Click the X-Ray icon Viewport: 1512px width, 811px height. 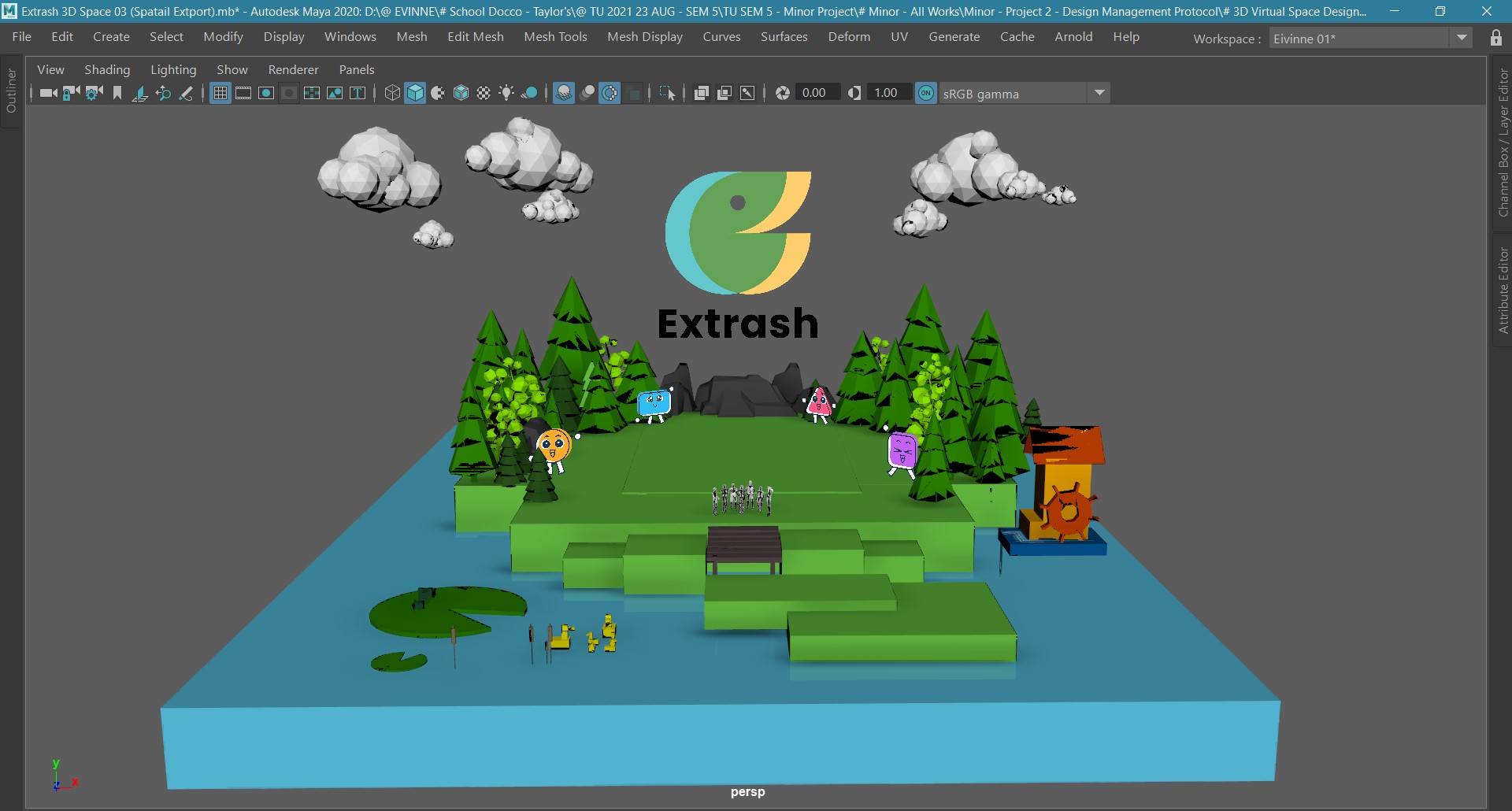701,93
